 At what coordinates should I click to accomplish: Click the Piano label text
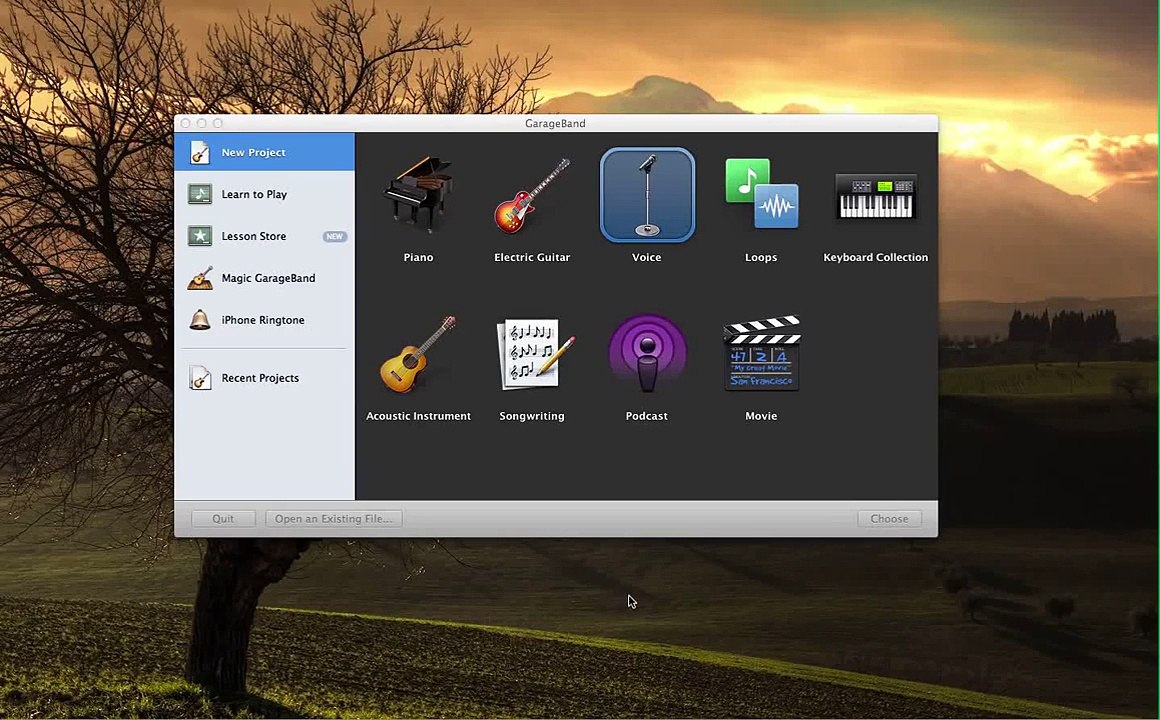tap(418, 258)
